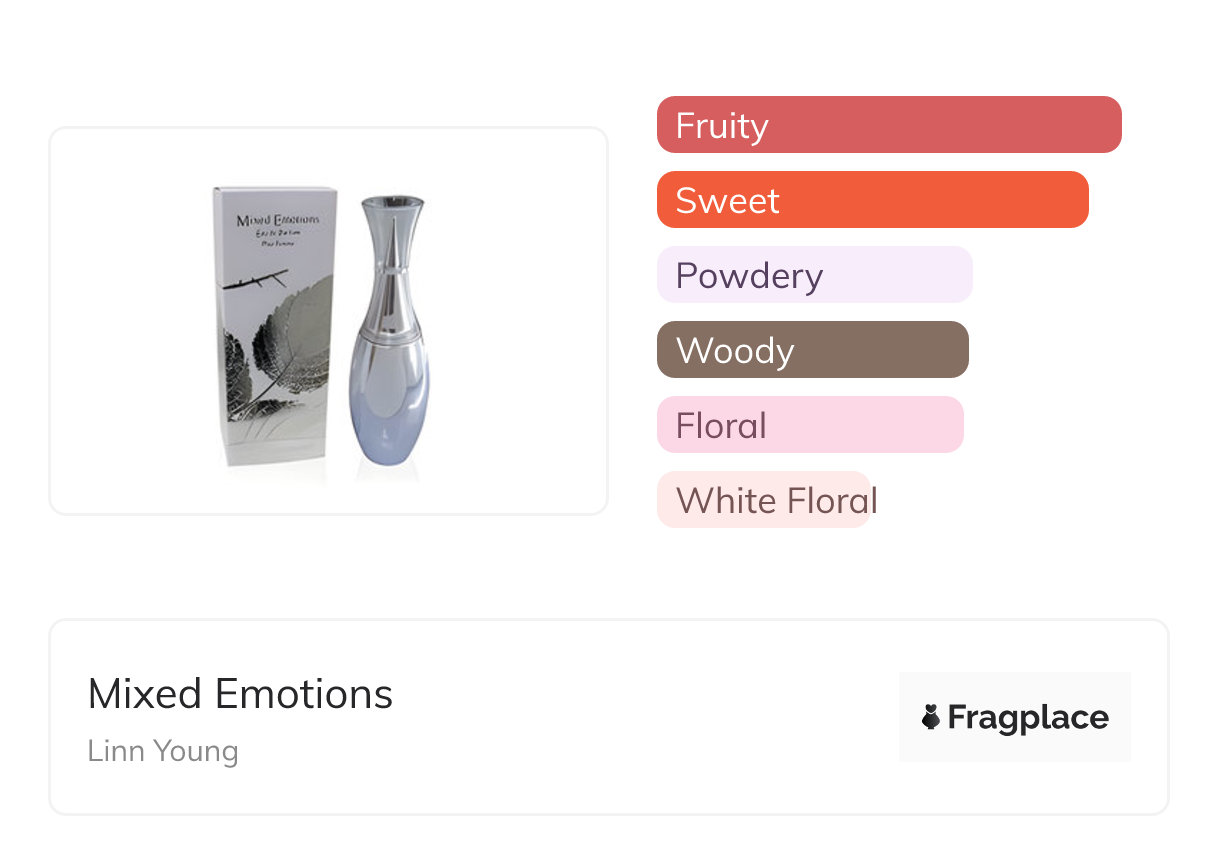
Task: Click the word Fruity in the top bar
Action: [x=722, y=126]
